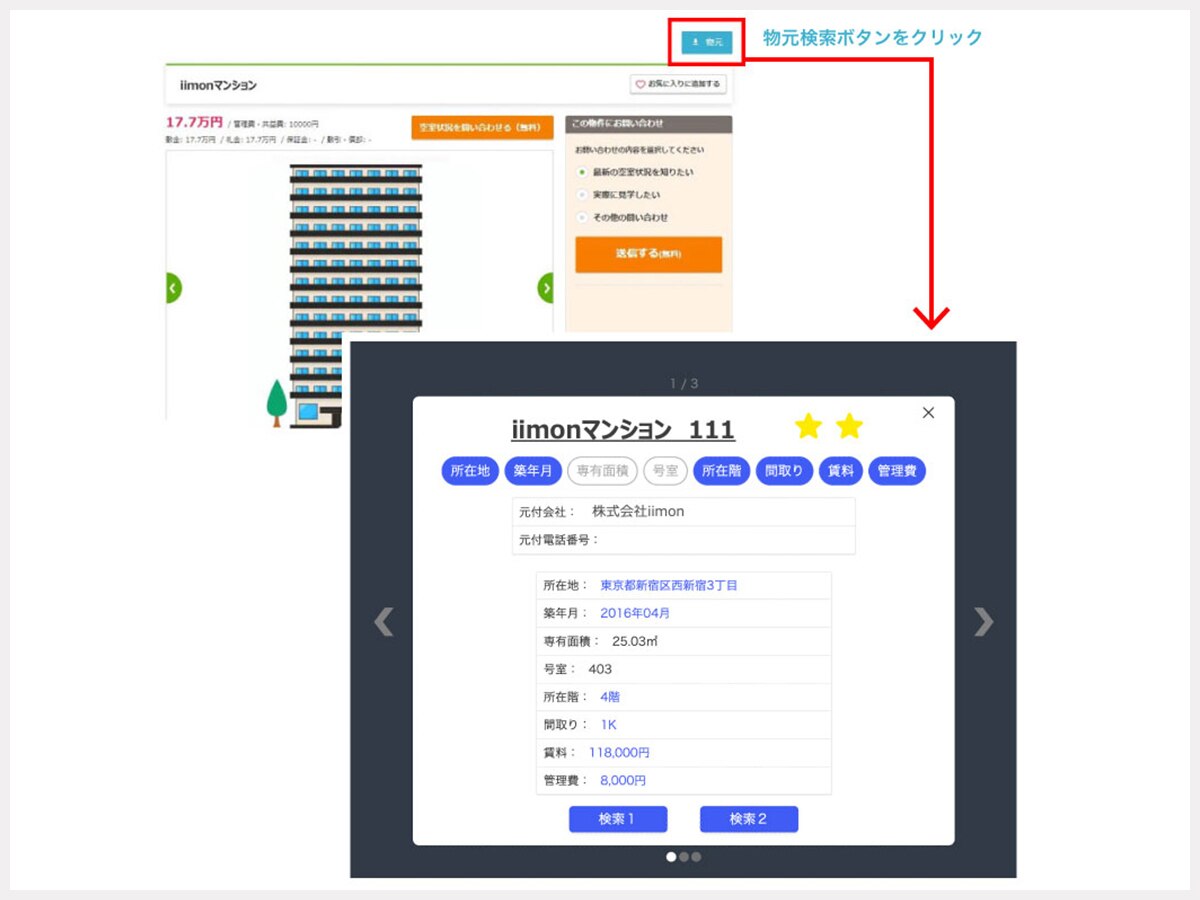Select the 最新の空室状況を知りたい radio option
Image resolution: width=1200 pixels, height=900 pixels.
pos(583,172)
